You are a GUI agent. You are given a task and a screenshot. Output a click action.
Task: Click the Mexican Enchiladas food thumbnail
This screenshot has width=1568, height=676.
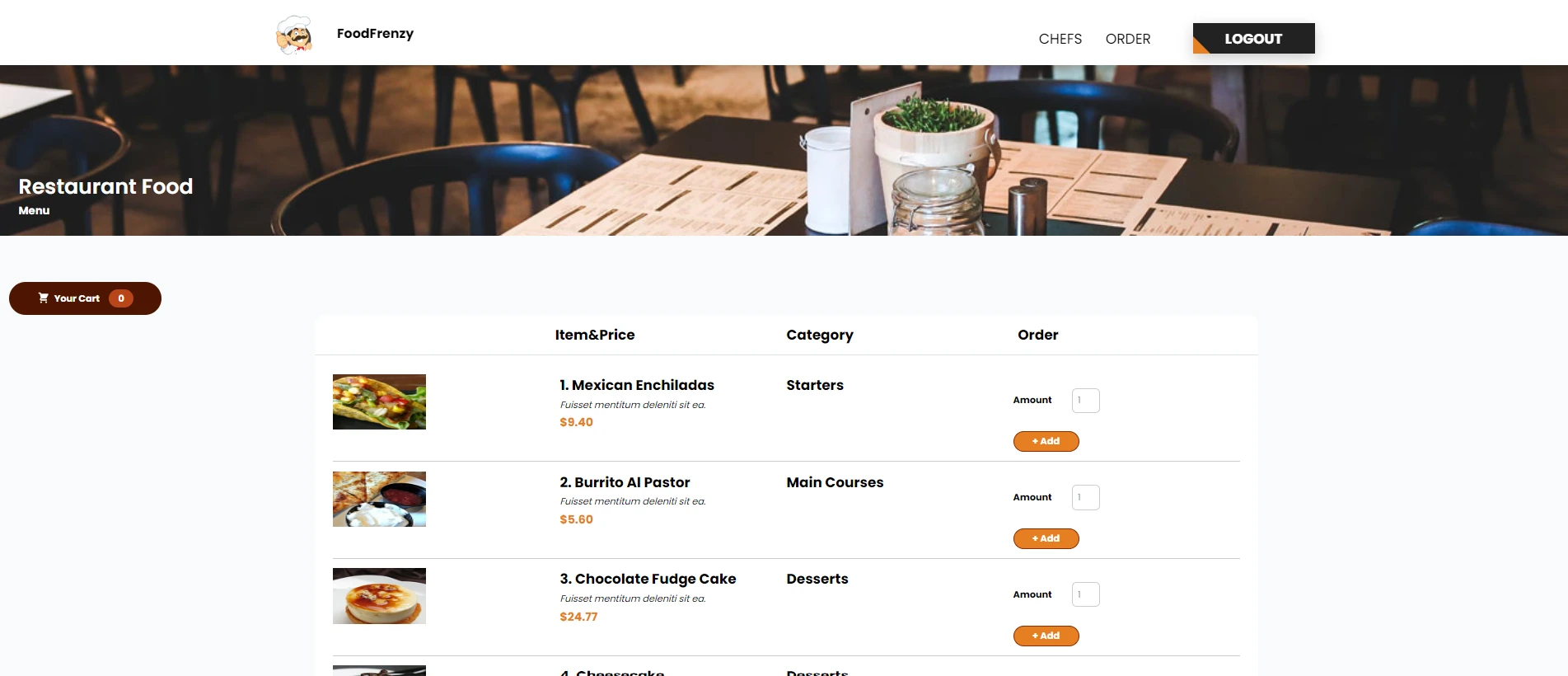pyautogui.click(x=379, y=401)
